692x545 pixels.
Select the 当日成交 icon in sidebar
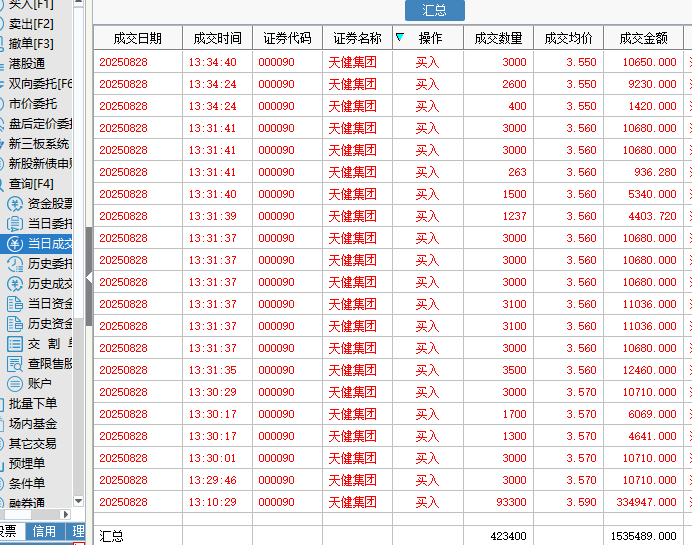15,244
